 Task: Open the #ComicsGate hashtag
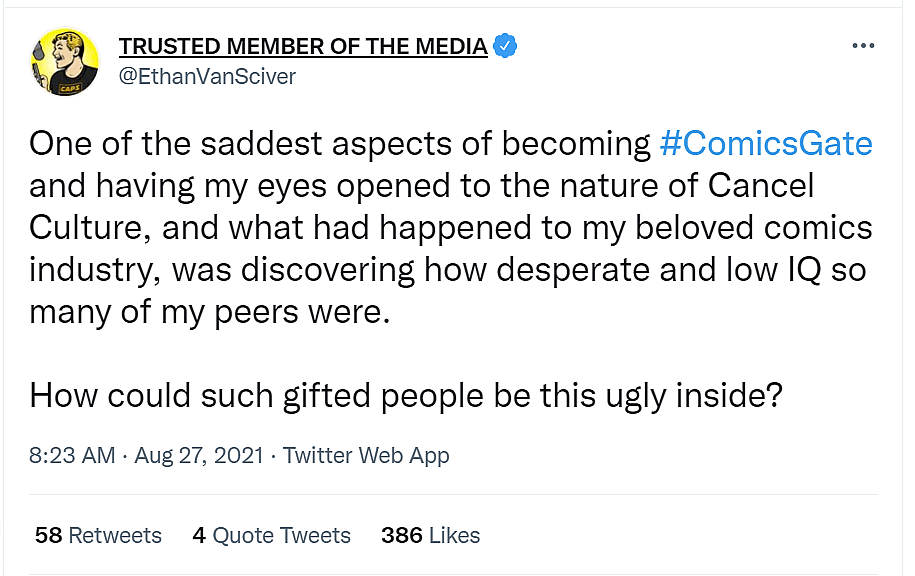pyautogui.click(x=766, y=145)
